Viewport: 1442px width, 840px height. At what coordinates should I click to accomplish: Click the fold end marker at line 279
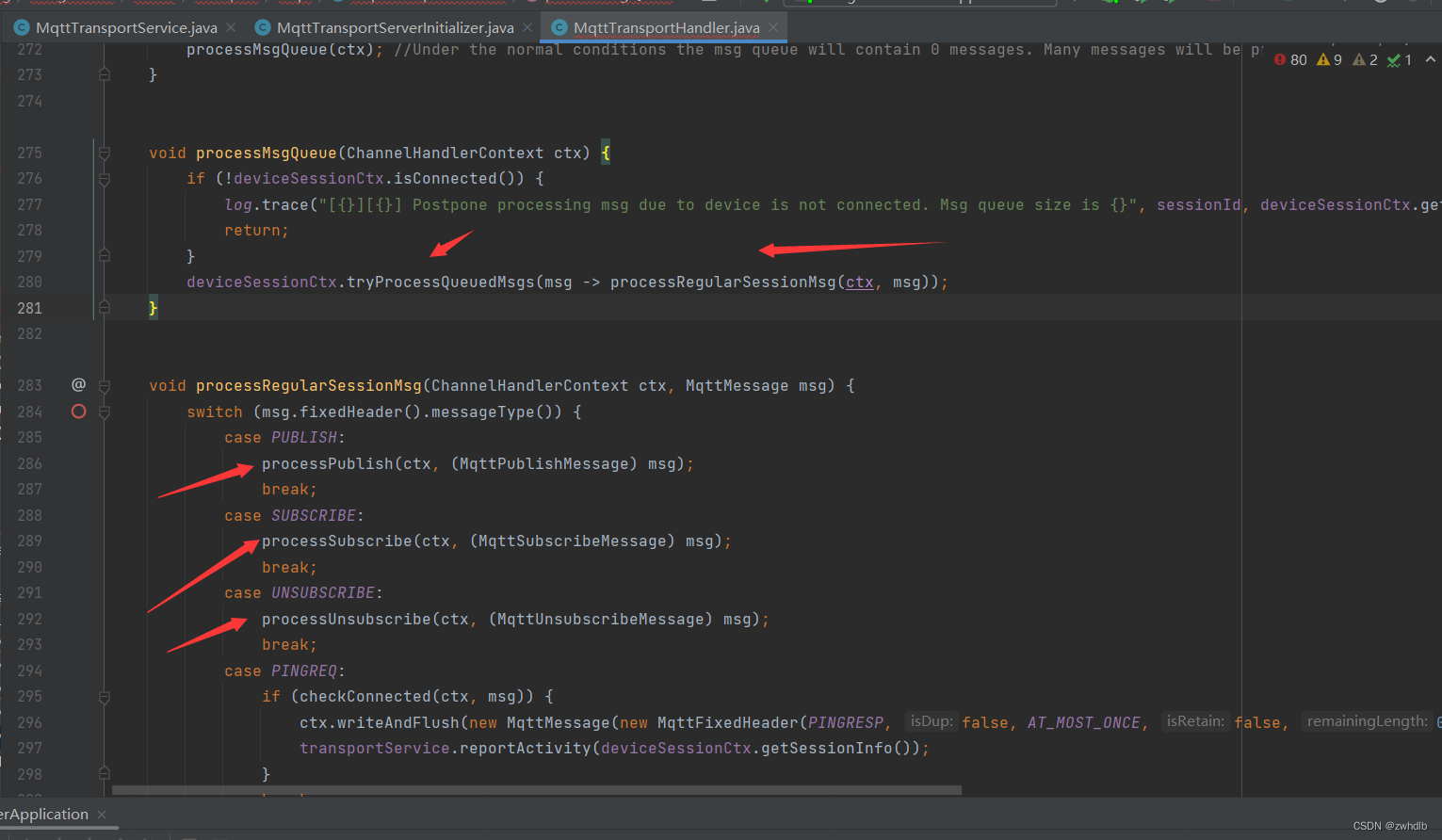105,256
